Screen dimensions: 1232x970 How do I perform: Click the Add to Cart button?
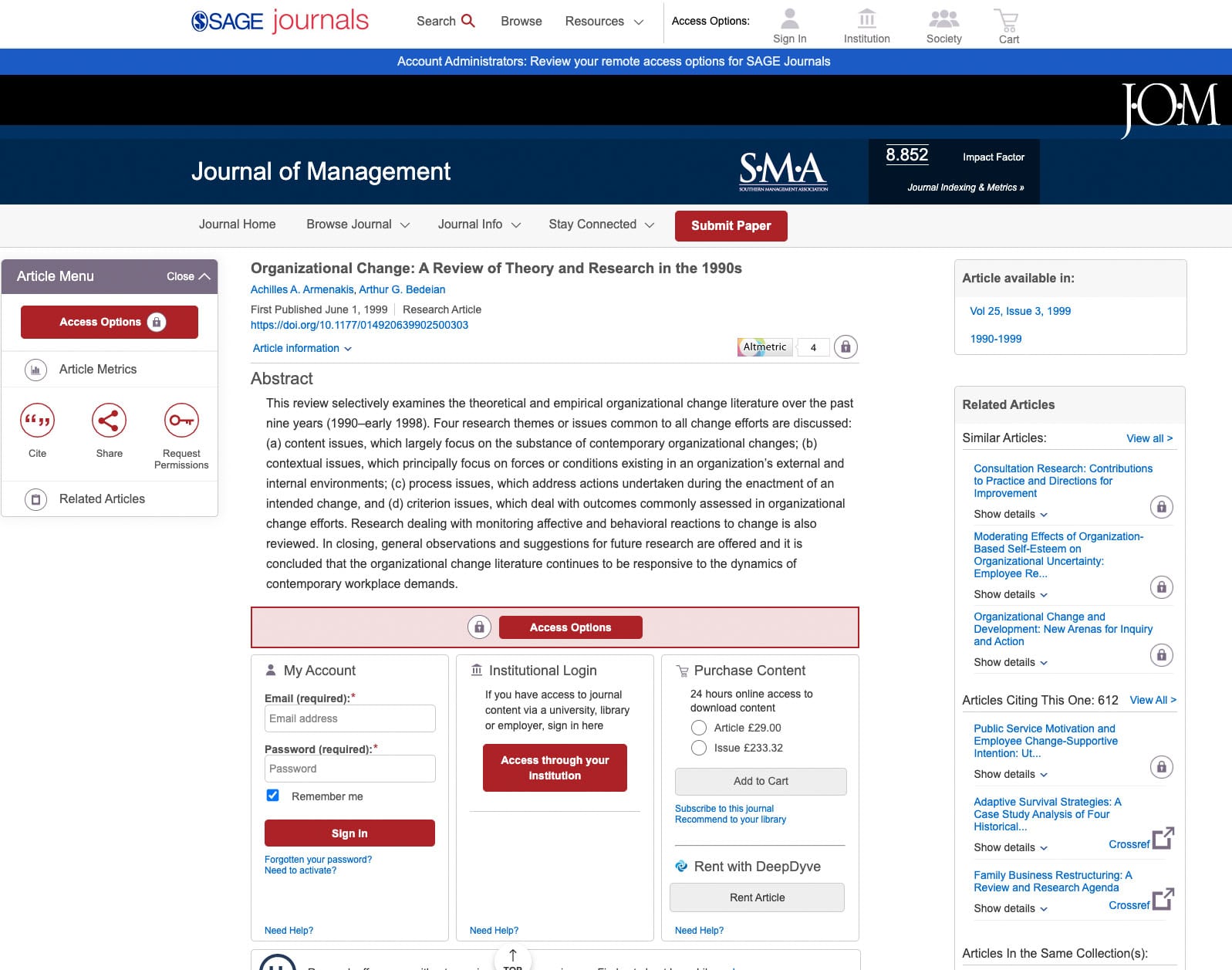point(761,782)
